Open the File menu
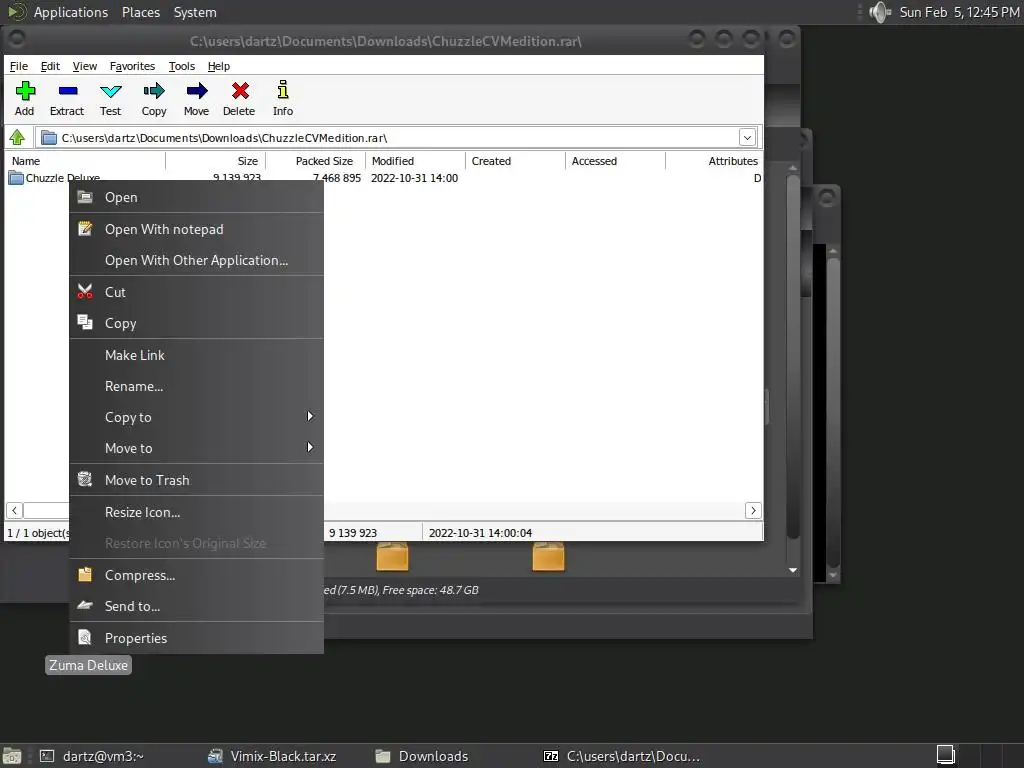 pos(18,66)
